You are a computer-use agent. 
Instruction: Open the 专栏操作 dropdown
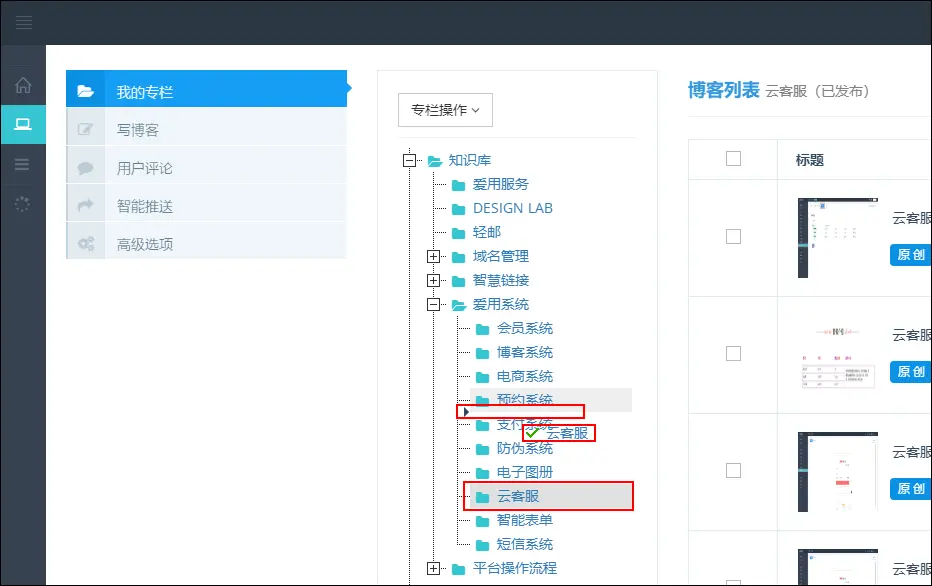pyautogui.click(x=445, y=110)
